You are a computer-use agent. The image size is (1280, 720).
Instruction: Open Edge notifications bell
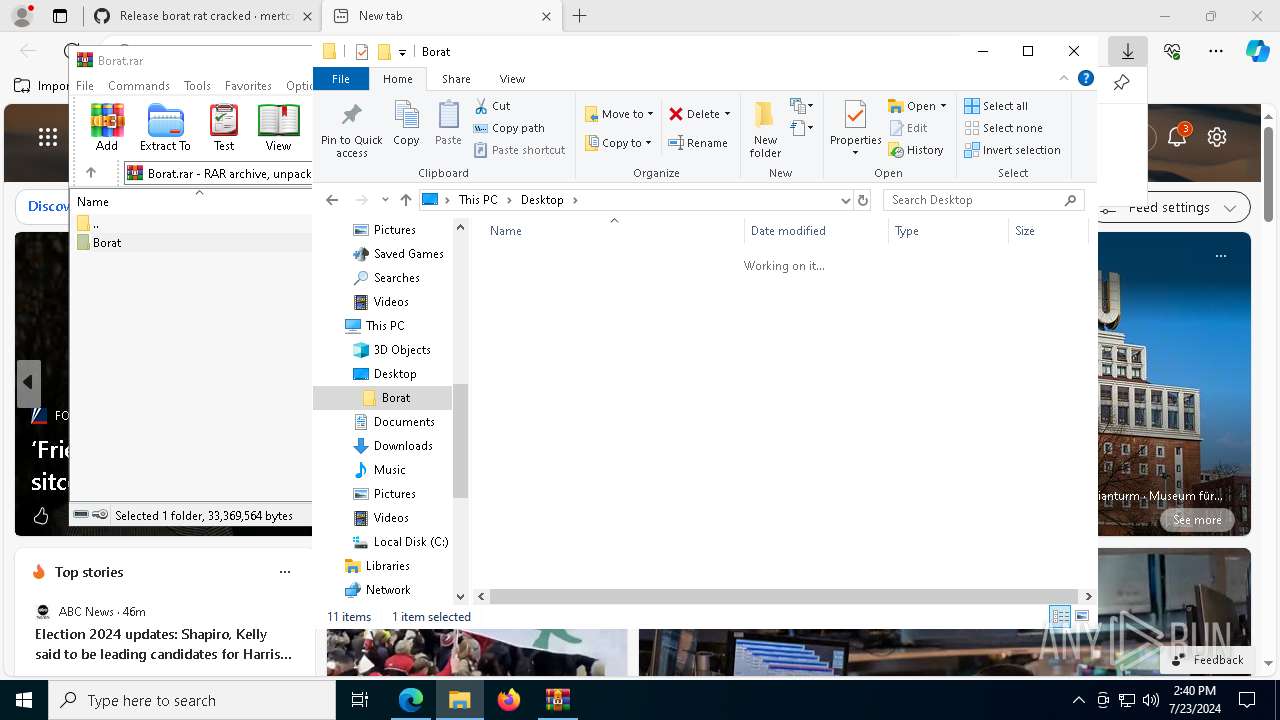(x=1177, y=137)
